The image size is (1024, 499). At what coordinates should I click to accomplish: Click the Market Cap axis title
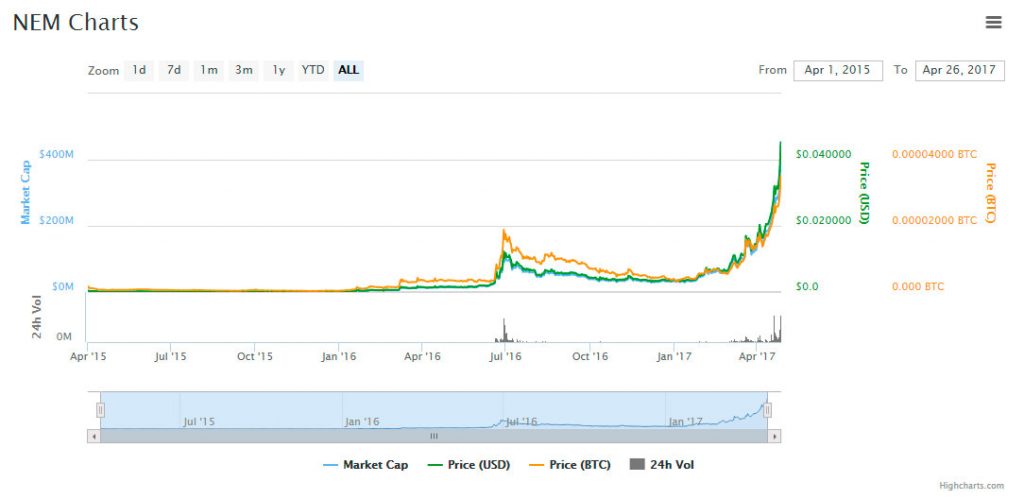pyautogui.click(x=26, y=192)
